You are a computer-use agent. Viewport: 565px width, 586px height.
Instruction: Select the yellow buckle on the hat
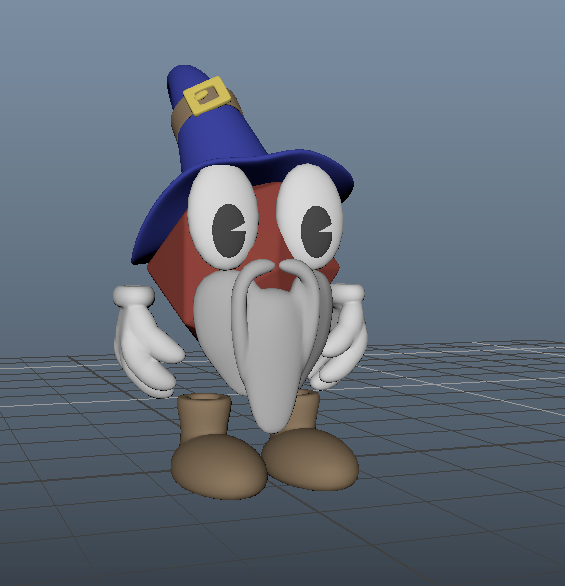pos(207,96)
